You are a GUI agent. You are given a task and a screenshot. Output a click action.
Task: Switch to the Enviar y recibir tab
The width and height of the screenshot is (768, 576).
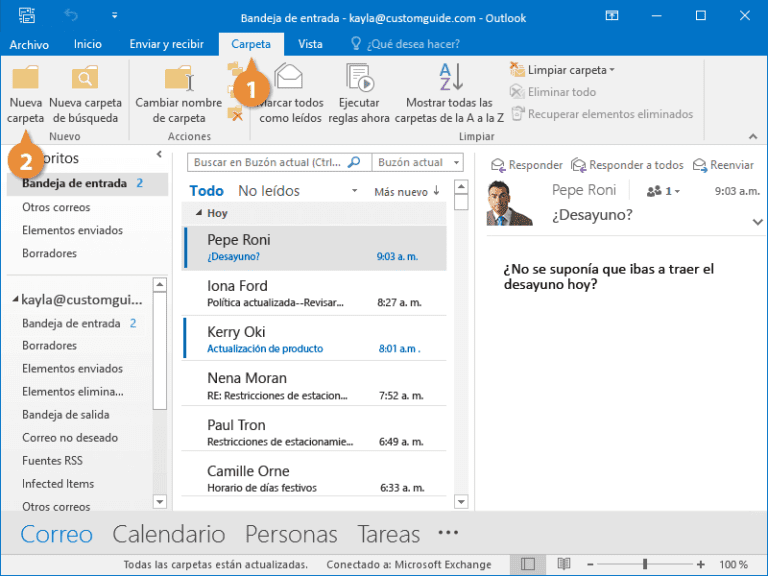[167, 44]
